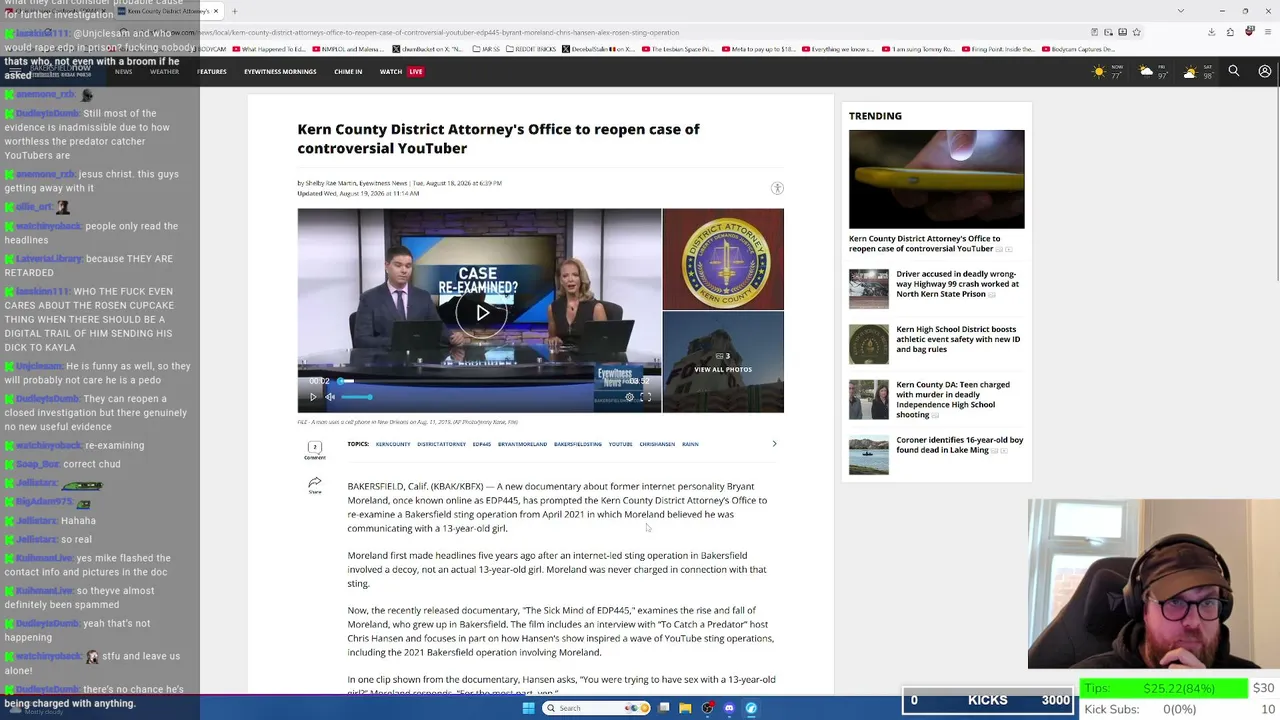Screen dimensions: 1280x720
Task: Open the DISTRICTATTORNEY topic tag
Action: [x=441, y=444]
